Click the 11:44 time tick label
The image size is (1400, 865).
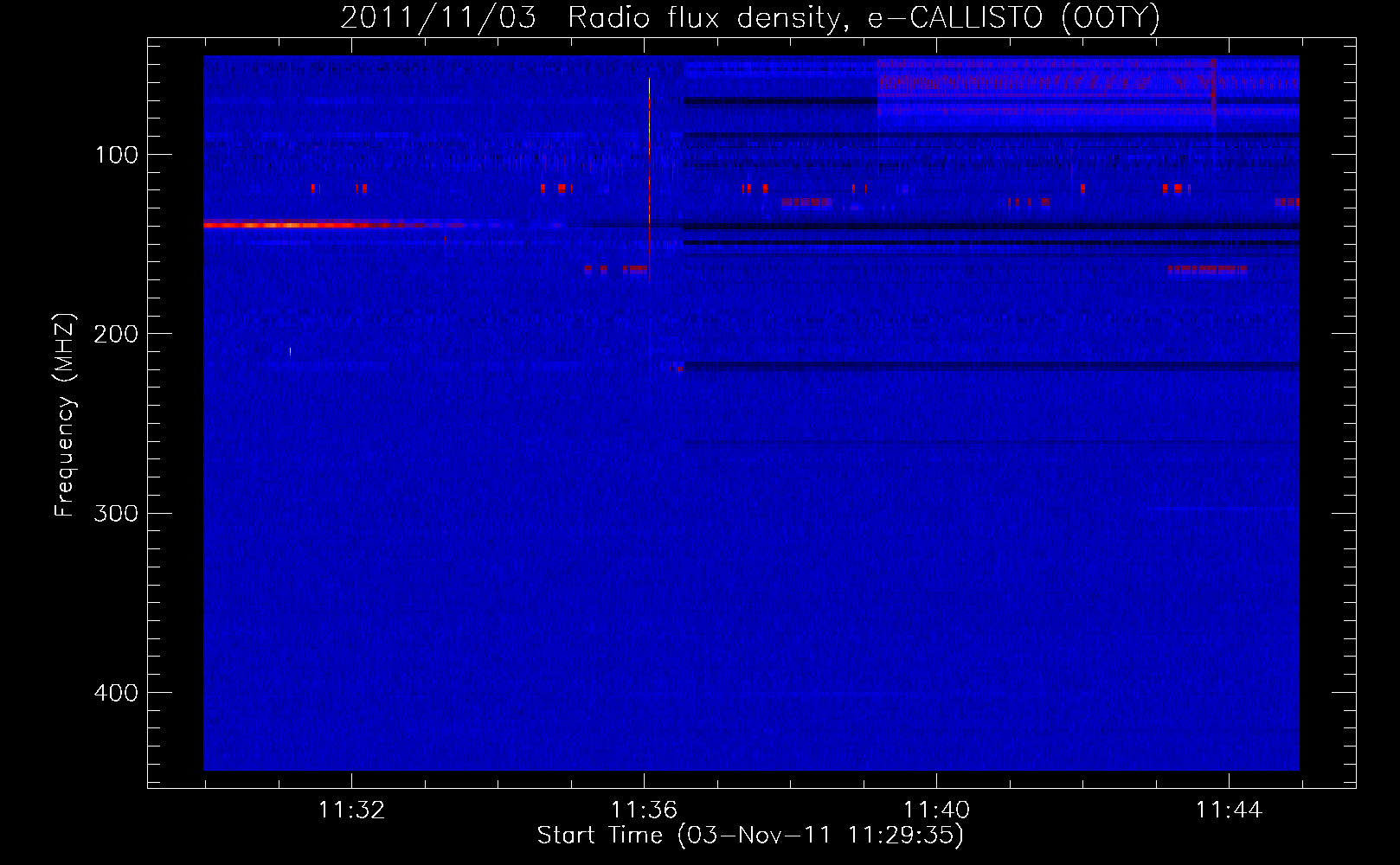coord(1229,810)
